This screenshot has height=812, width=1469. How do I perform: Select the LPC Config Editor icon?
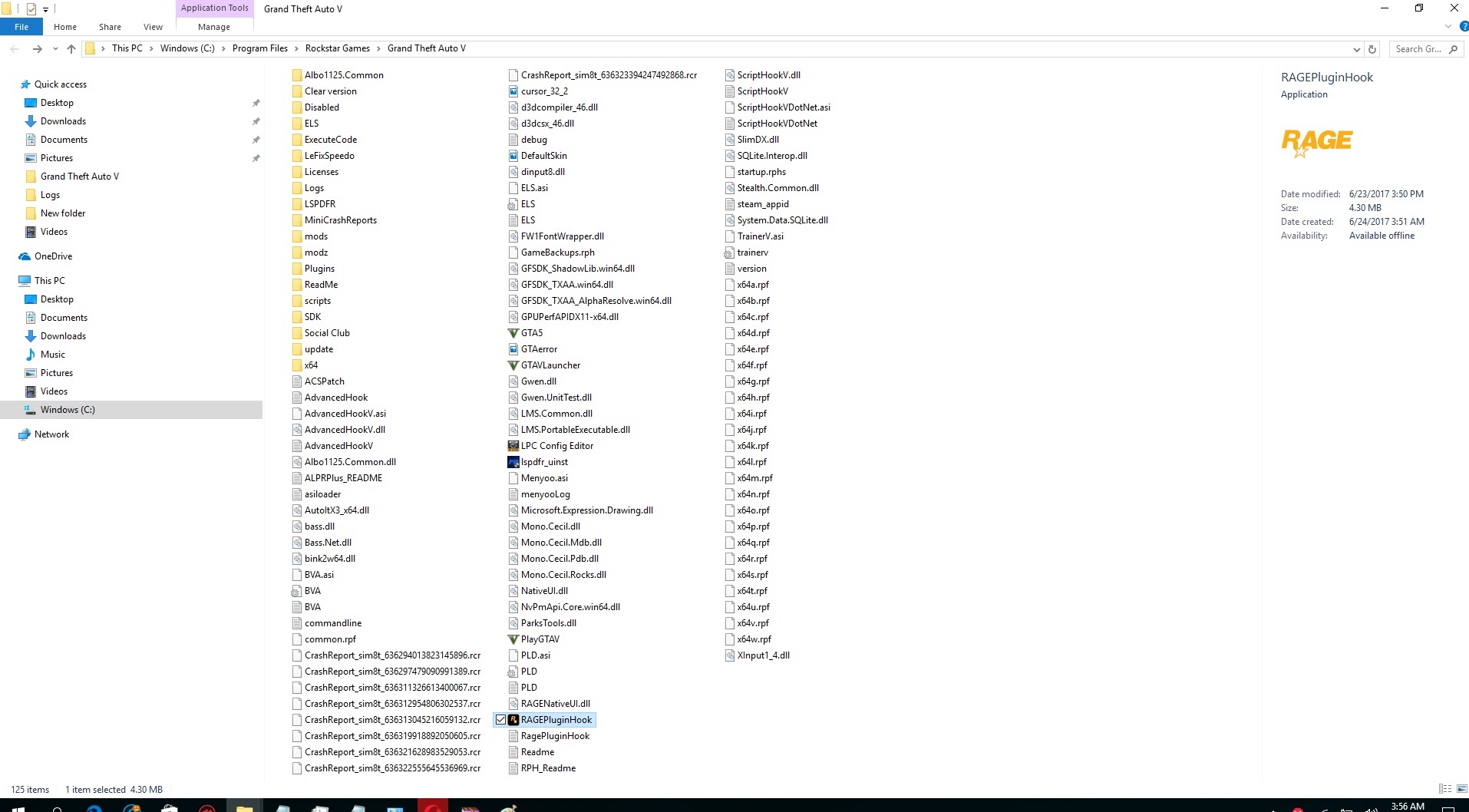point(513,446)
